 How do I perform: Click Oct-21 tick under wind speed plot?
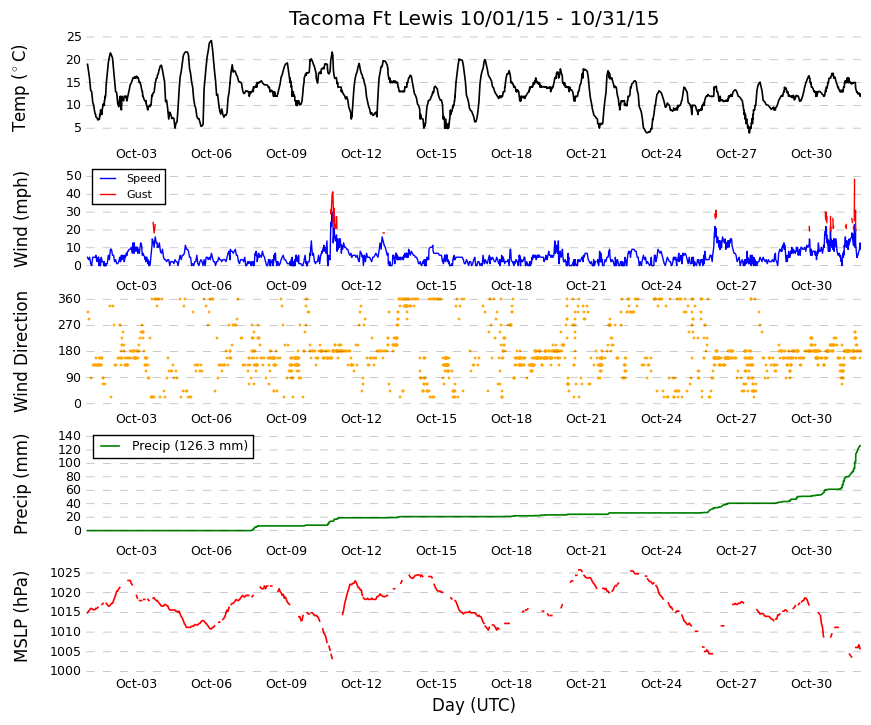point(586,286)
